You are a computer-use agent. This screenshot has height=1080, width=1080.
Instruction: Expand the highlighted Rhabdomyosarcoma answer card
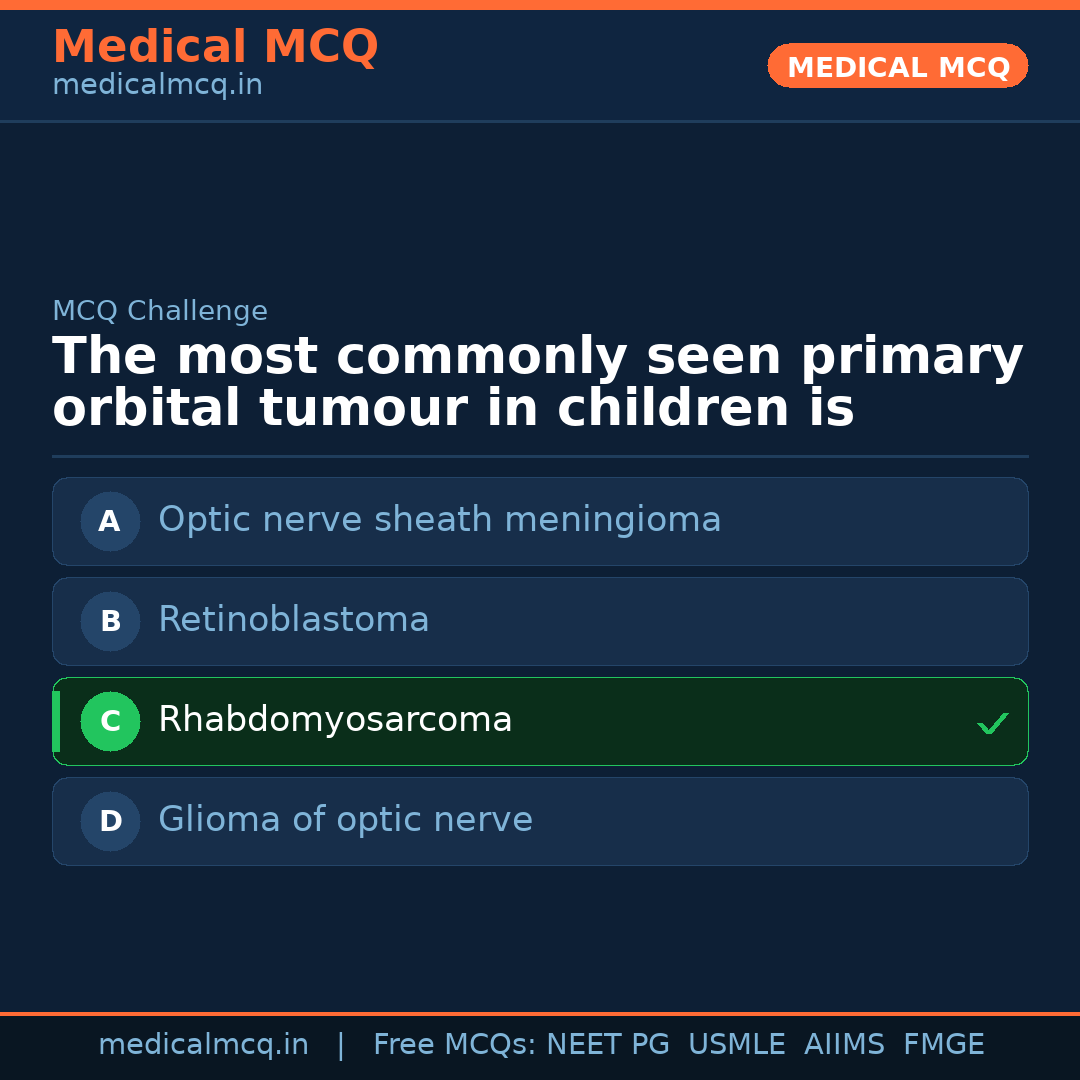[x=540, y=721]
